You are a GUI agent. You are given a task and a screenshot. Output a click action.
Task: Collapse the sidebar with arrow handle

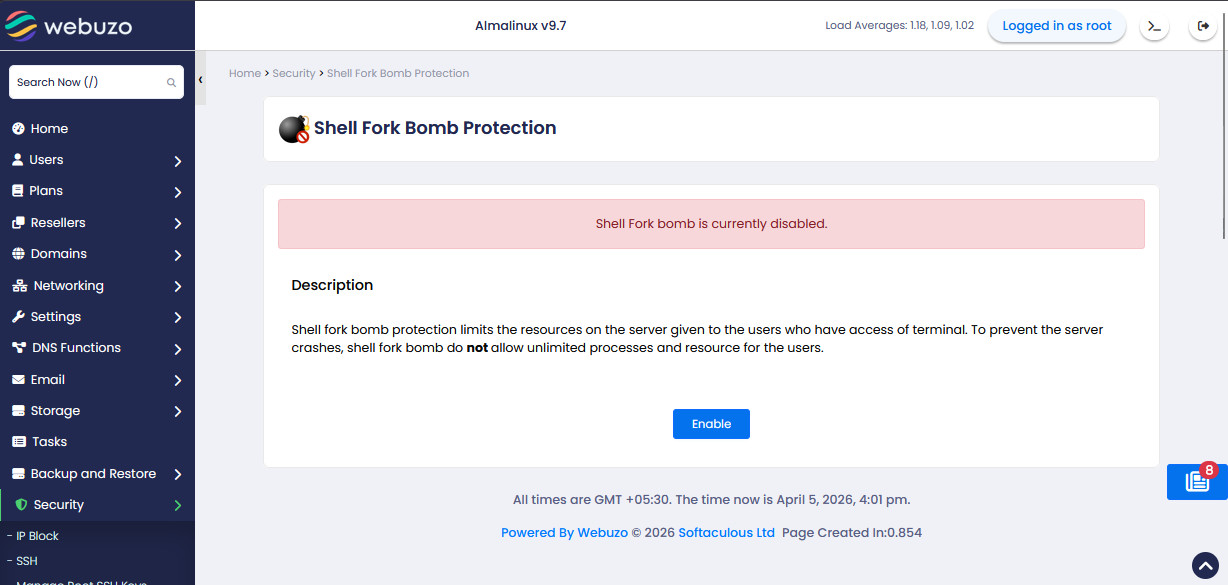coord(201,80)
